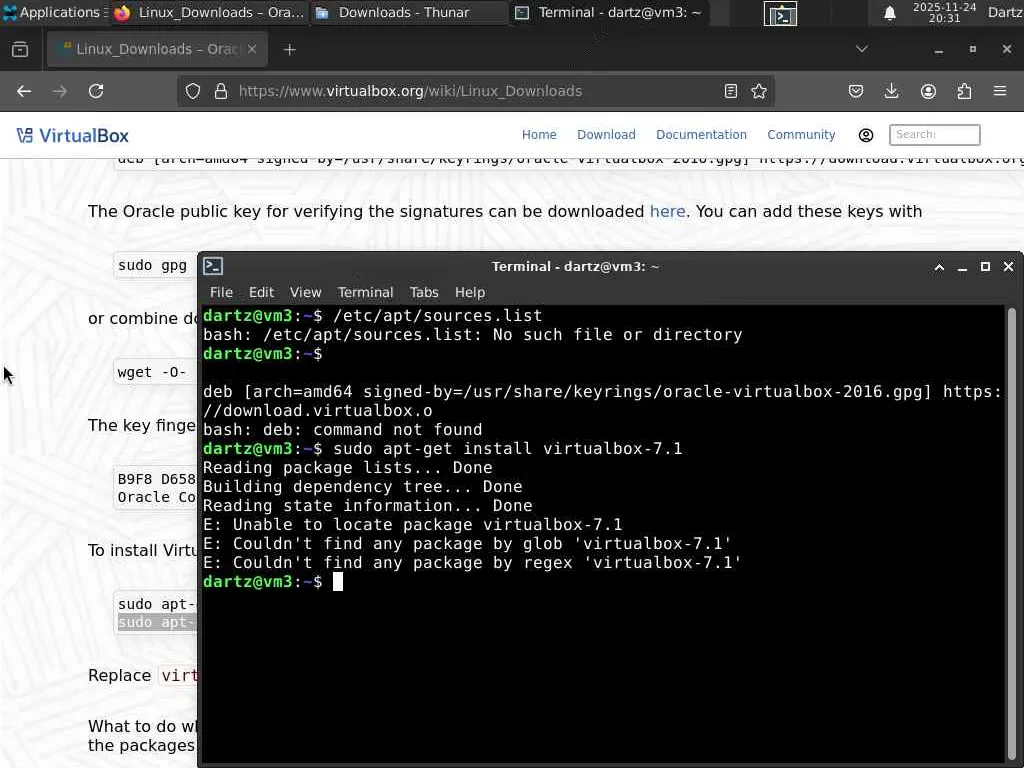The height and width of the screenshot is (768, 1024).
Task: Click the clock showing 2025-11-24 20:31
Action: (x=944, y=12)
